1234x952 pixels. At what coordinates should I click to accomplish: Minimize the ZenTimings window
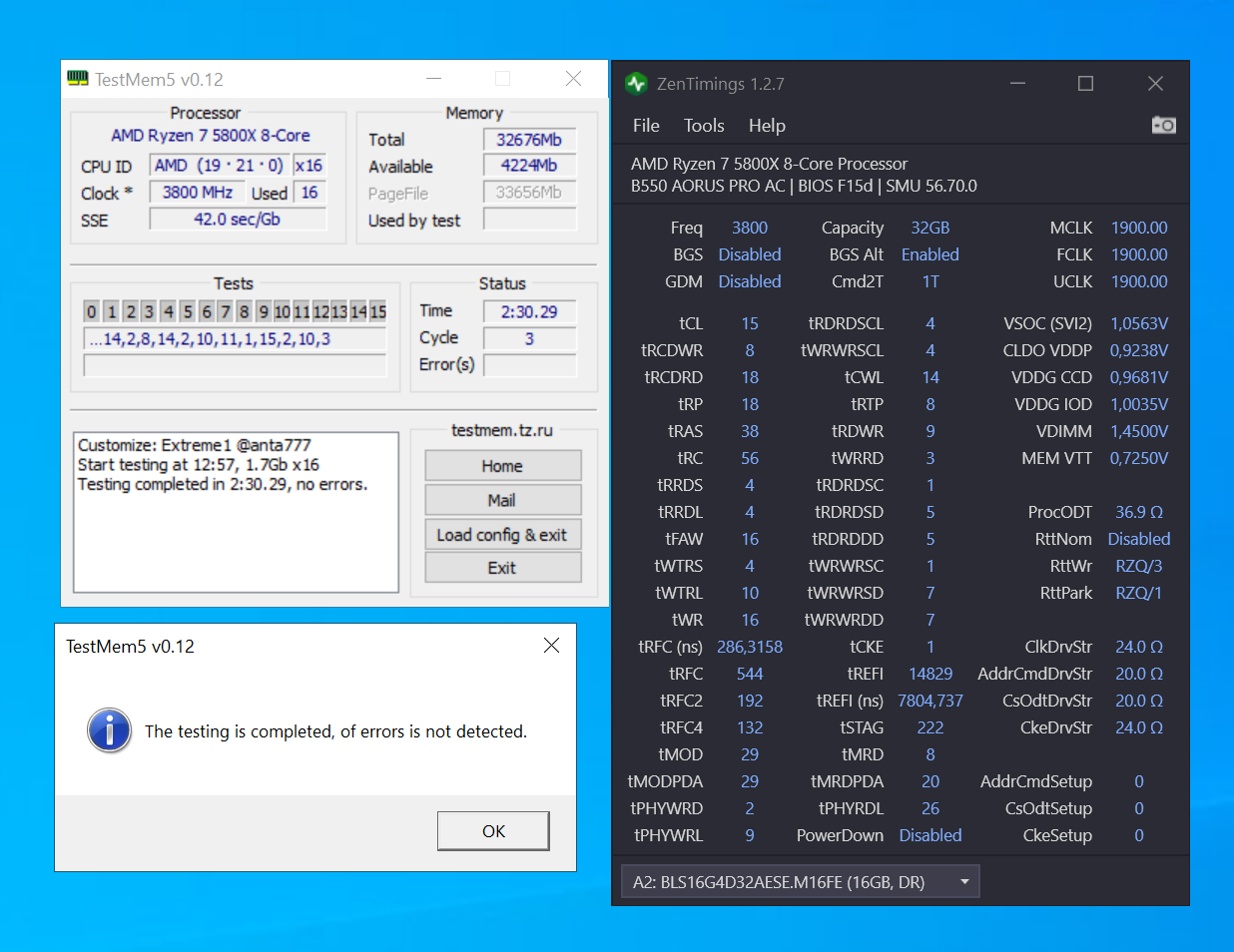click(x=1017, y=84)
